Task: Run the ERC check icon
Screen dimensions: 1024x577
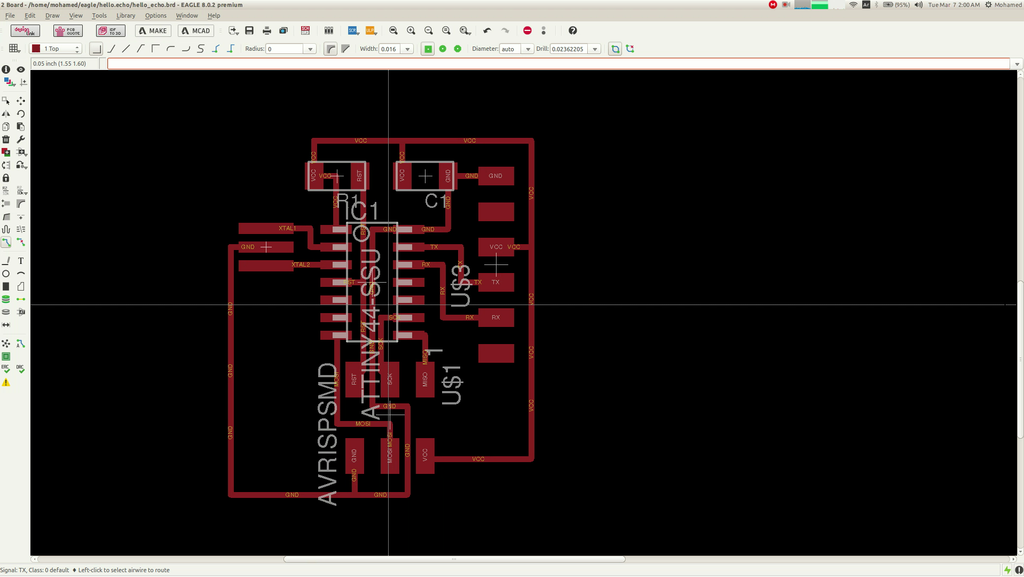Action: pyautogui.click(x=6, y=369)
